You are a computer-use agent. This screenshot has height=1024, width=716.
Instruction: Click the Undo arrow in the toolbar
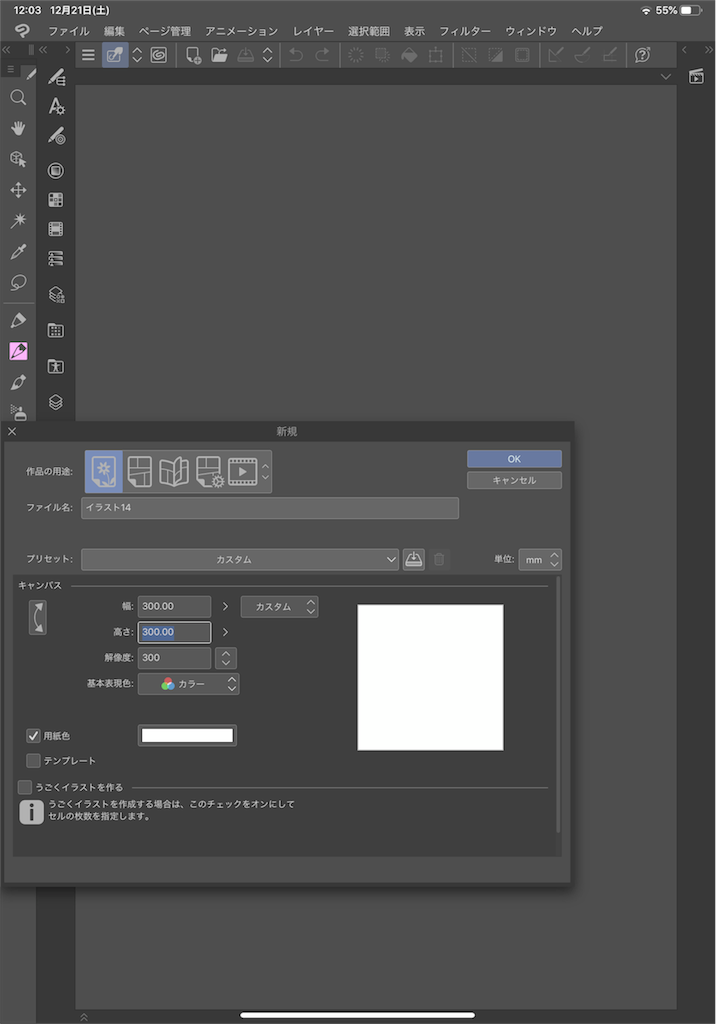(x=296, y=55)
